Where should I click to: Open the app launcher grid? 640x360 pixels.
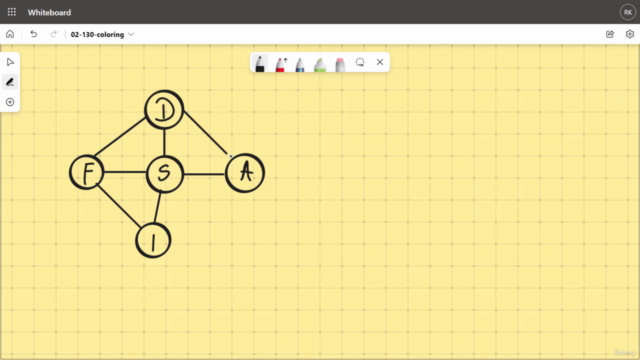11,12
